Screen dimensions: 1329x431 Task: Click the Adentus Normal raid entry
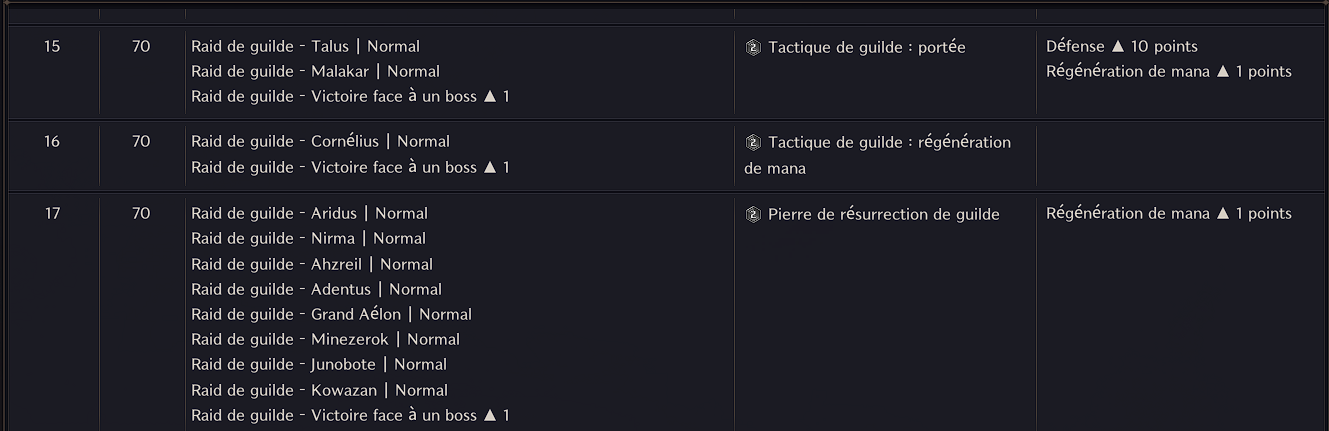click(x=316, y=289)
